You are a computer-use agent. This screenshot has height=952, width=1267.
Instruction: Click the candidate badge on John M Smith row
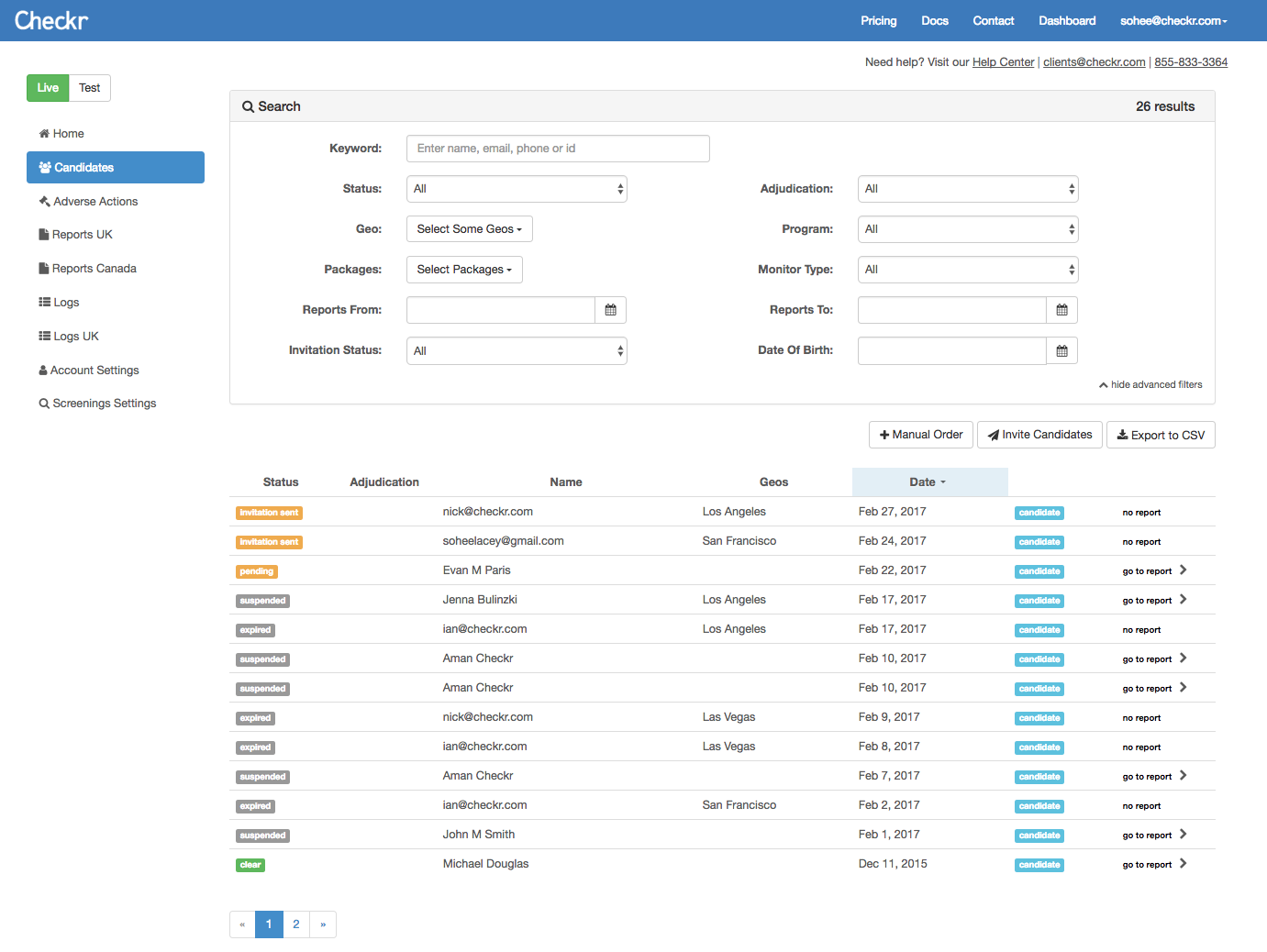[x=1039, y=836]
